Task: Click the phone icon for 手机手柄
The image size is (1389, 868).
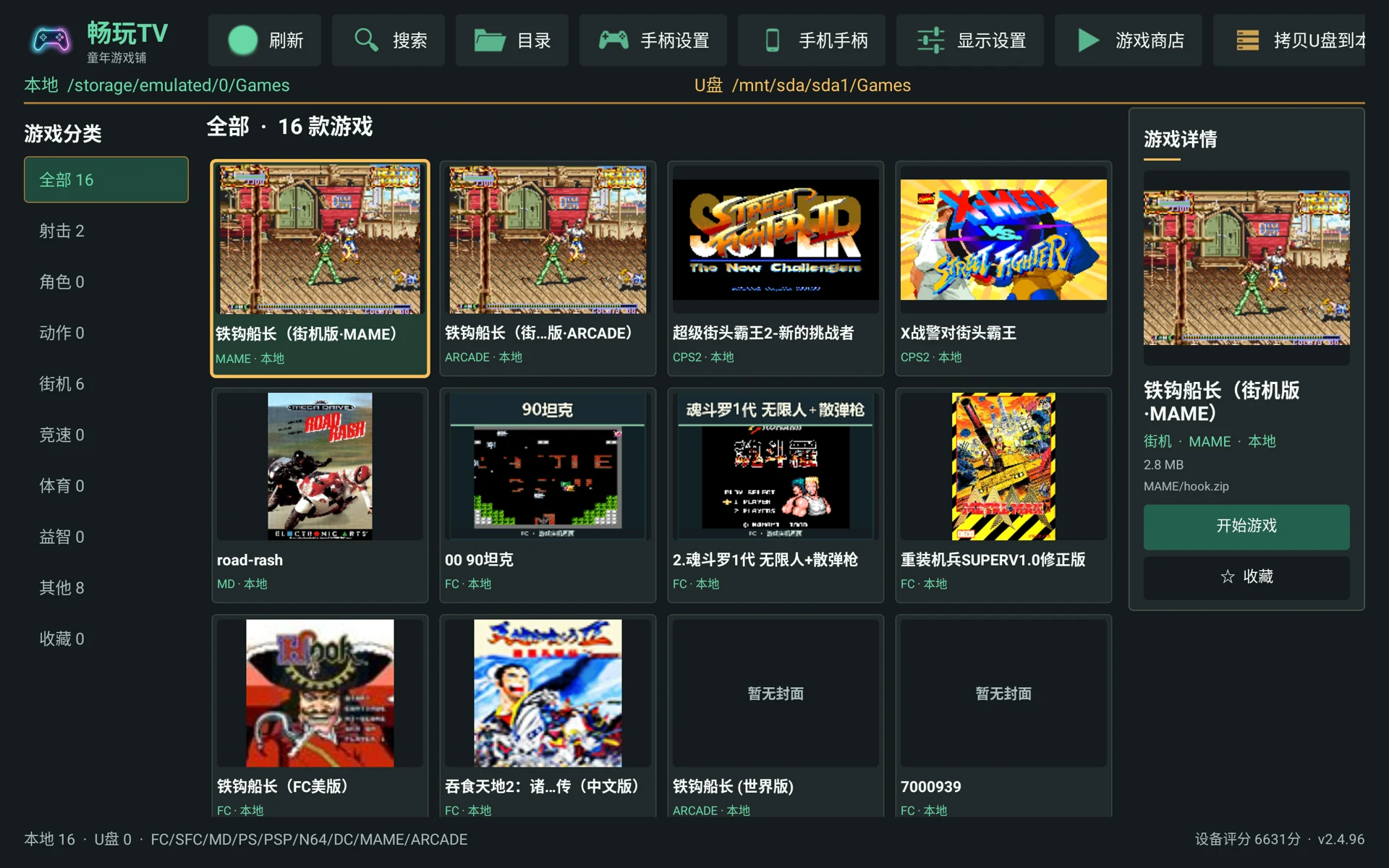Action: [x=773, y=41]
